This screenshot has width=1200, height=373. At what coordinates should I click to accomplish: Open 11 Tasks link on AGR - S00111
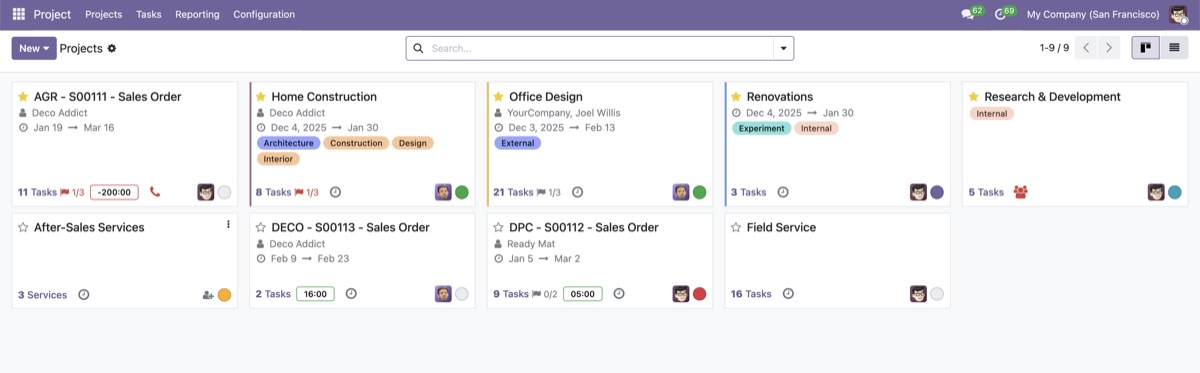[x=37, y=192]
